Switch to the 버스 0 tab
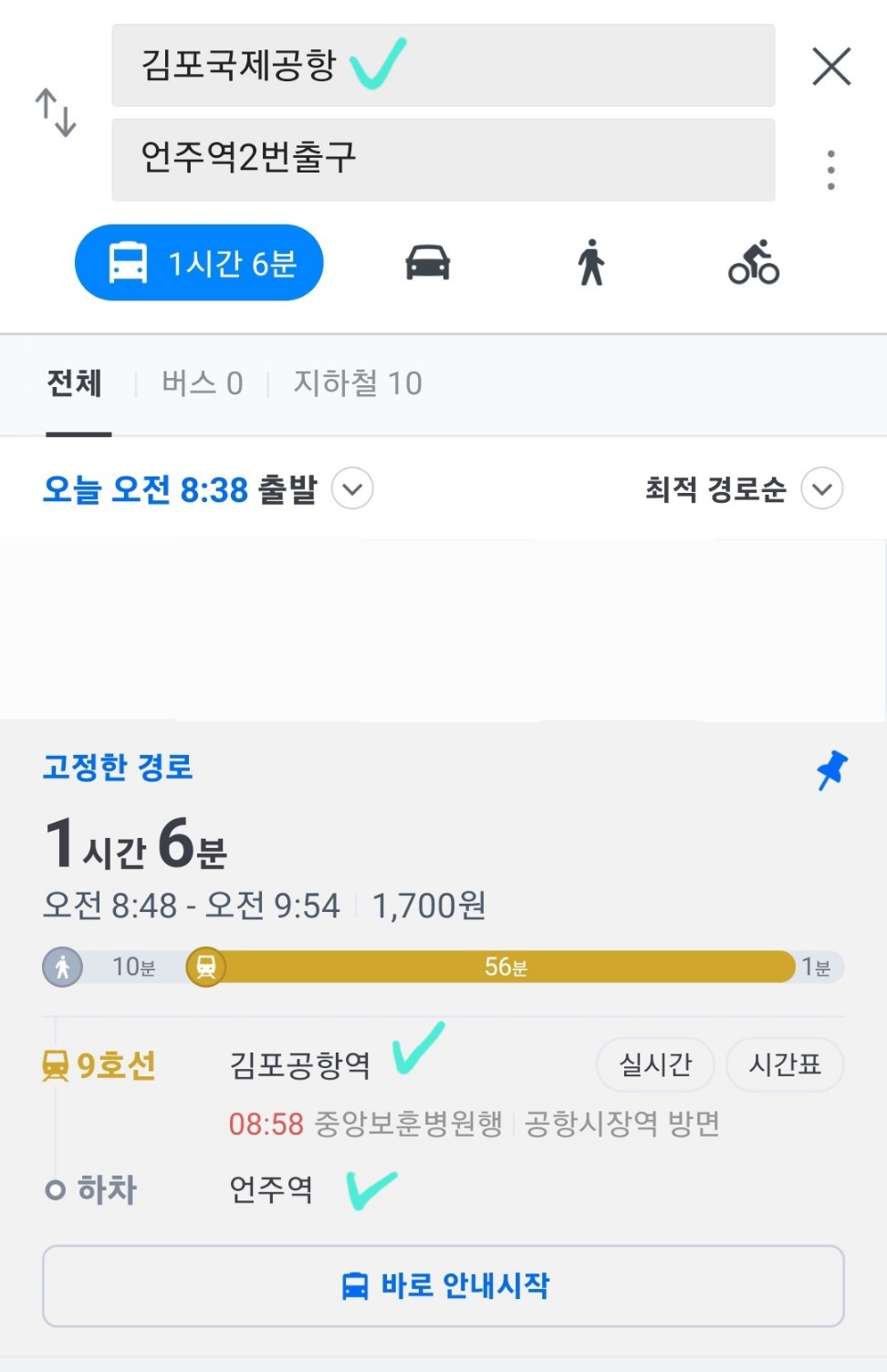Viewport: 887px width, 1372px height. [x=202, y=383]
